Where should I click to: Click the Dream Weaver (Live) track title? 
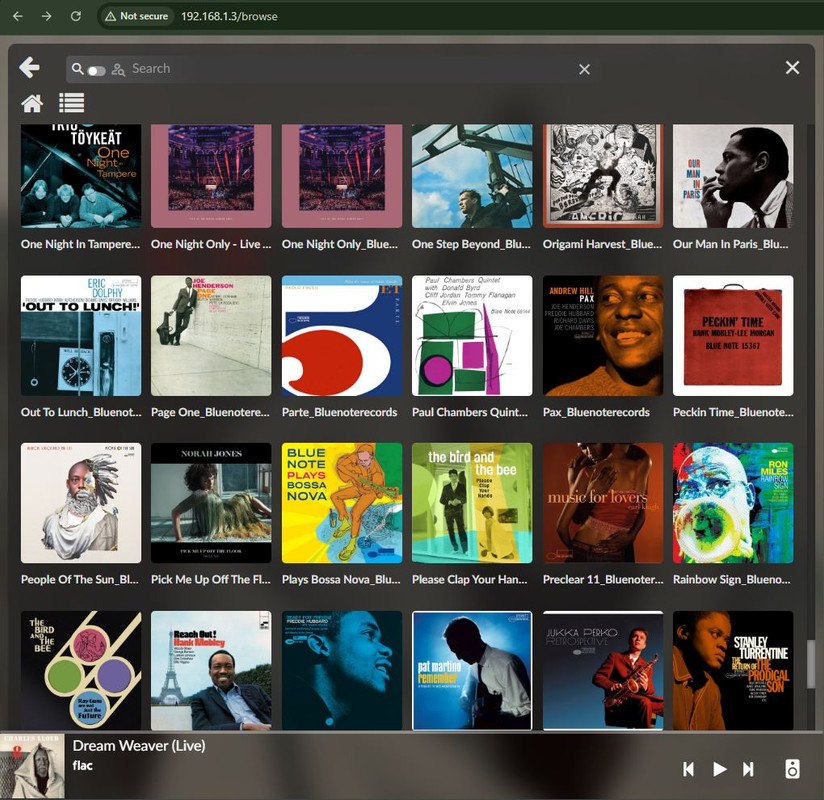pyautogui.click(x=139, y=745)
